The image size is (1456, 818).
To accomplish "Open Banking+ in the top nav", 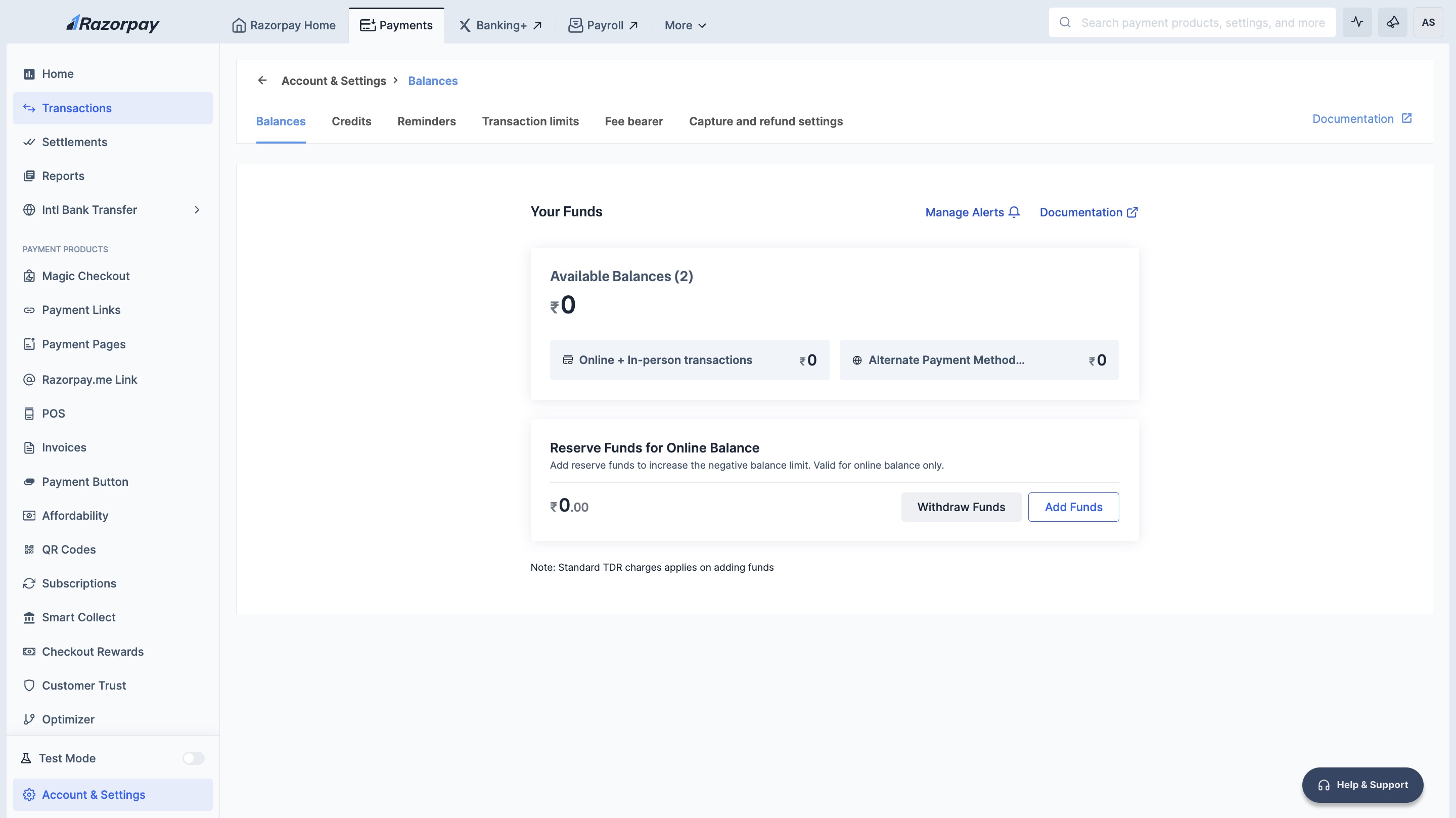I will click(x=501, y=25).
